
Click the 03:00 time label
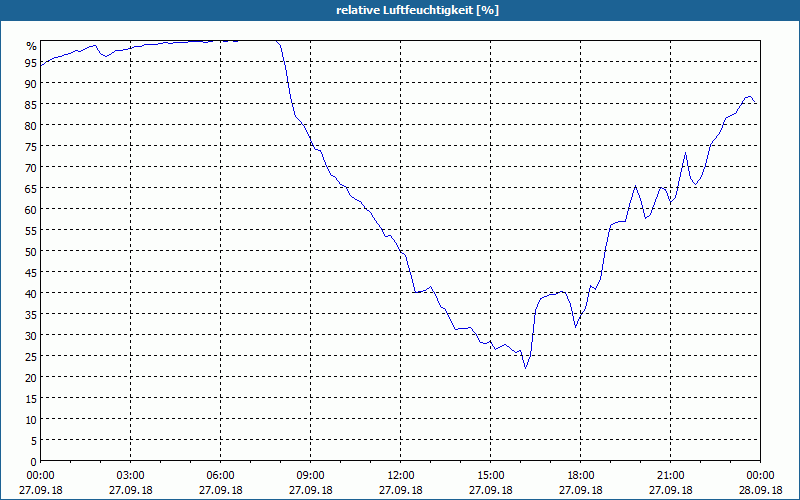(131, 476)
